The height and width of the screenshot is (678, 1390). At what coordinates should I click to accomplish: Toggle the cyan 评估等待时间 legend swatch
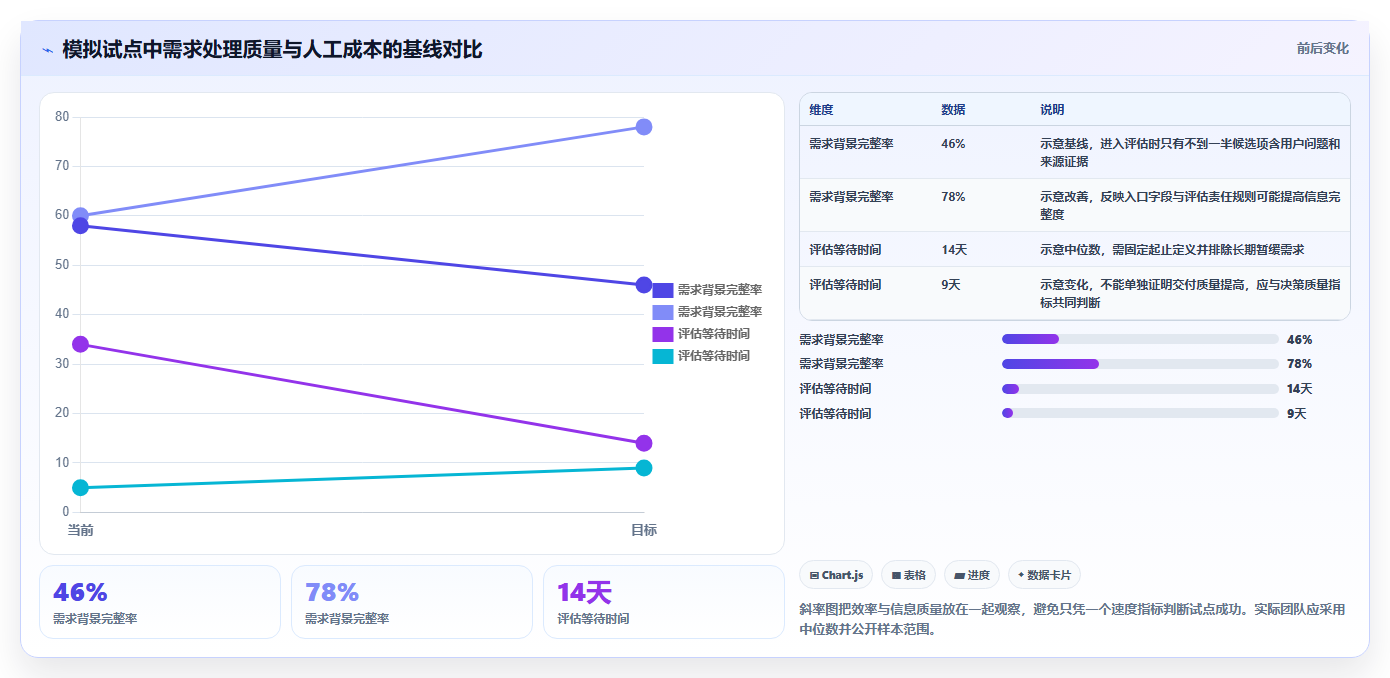(662, 356)
